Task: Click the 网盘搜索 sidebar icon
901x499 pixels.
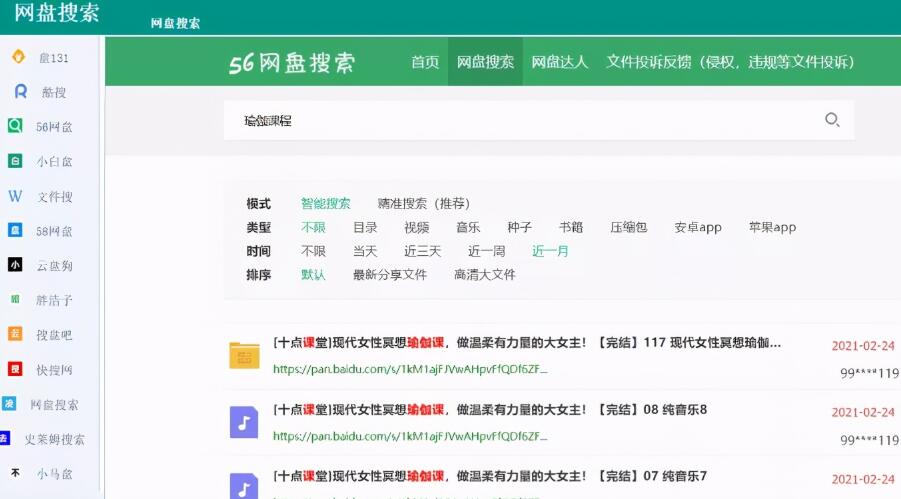Action: pos(9,404)
